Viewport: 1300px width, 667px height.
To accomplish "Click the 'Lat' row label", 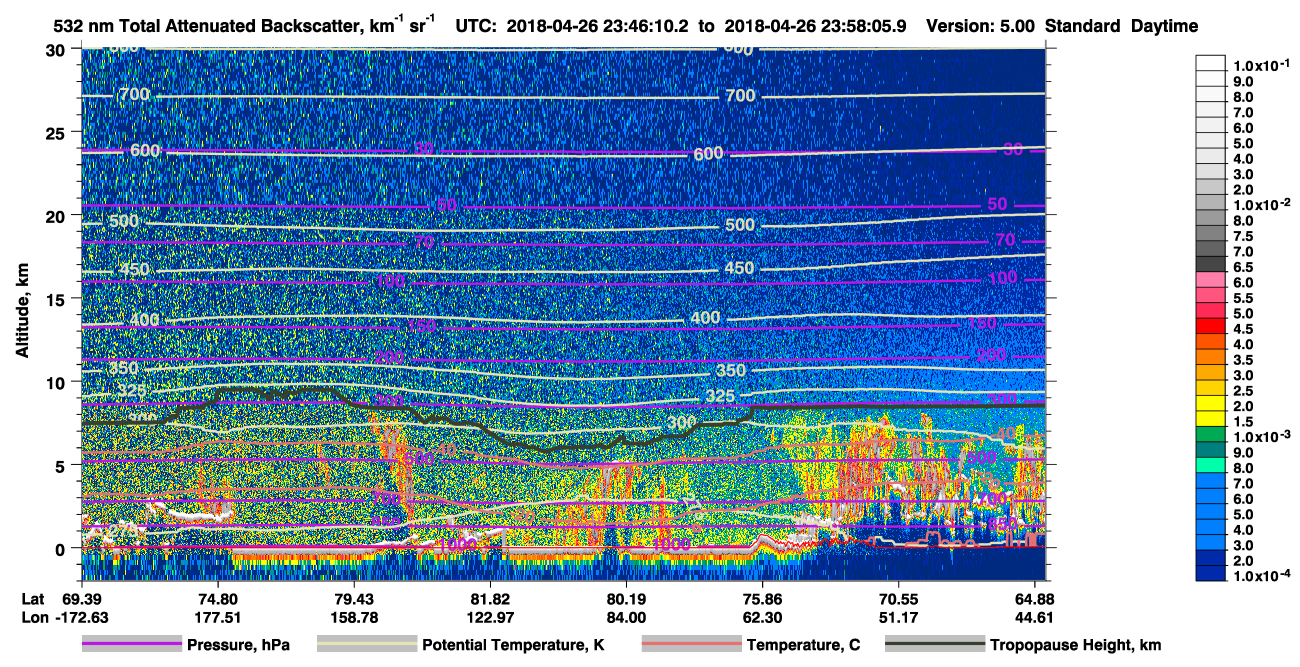I will tap(33, 598).
